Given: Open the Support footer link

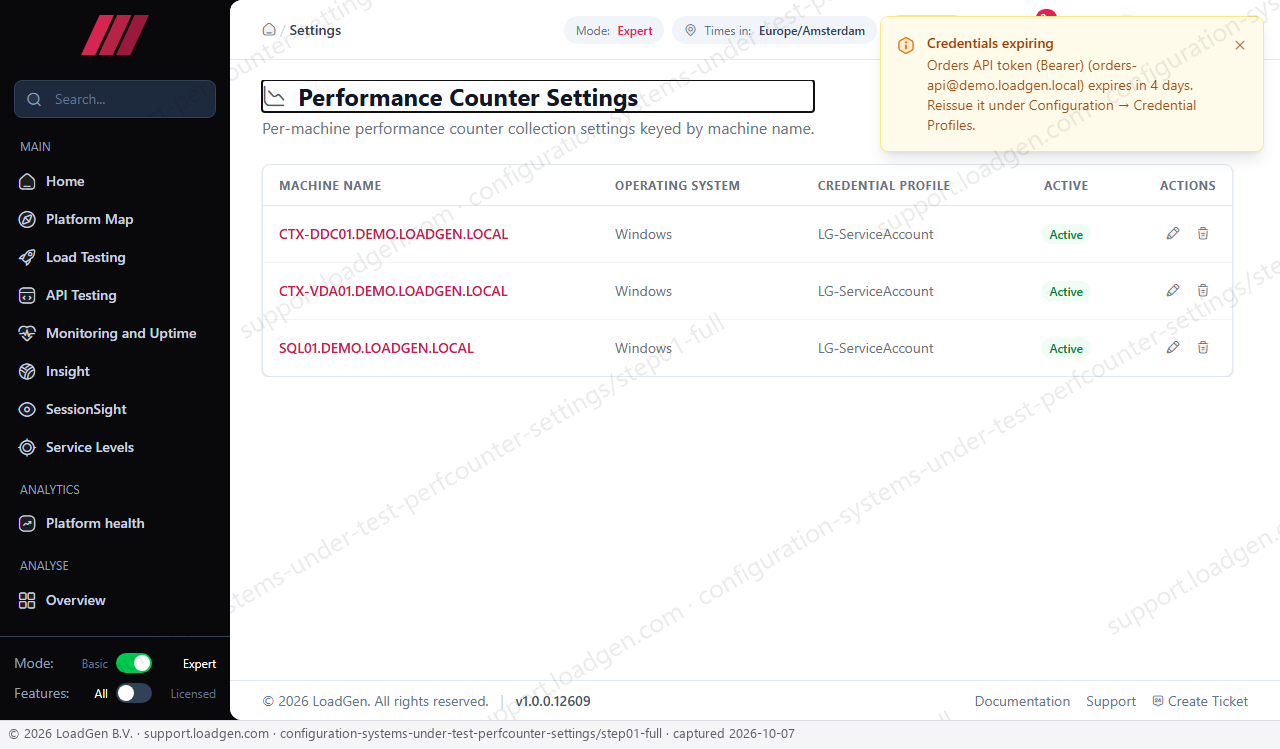Looking at the screenshot, I should pos(1111,701).
